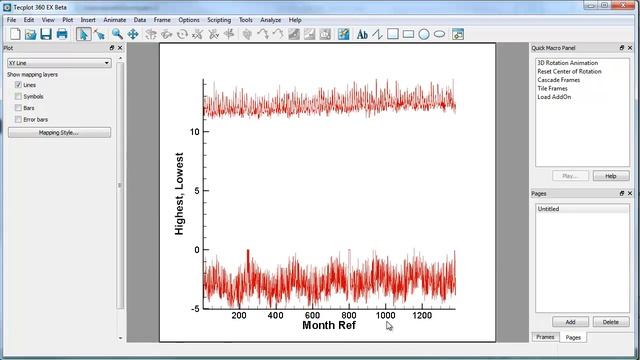Open the Help menu

[295, 20]
